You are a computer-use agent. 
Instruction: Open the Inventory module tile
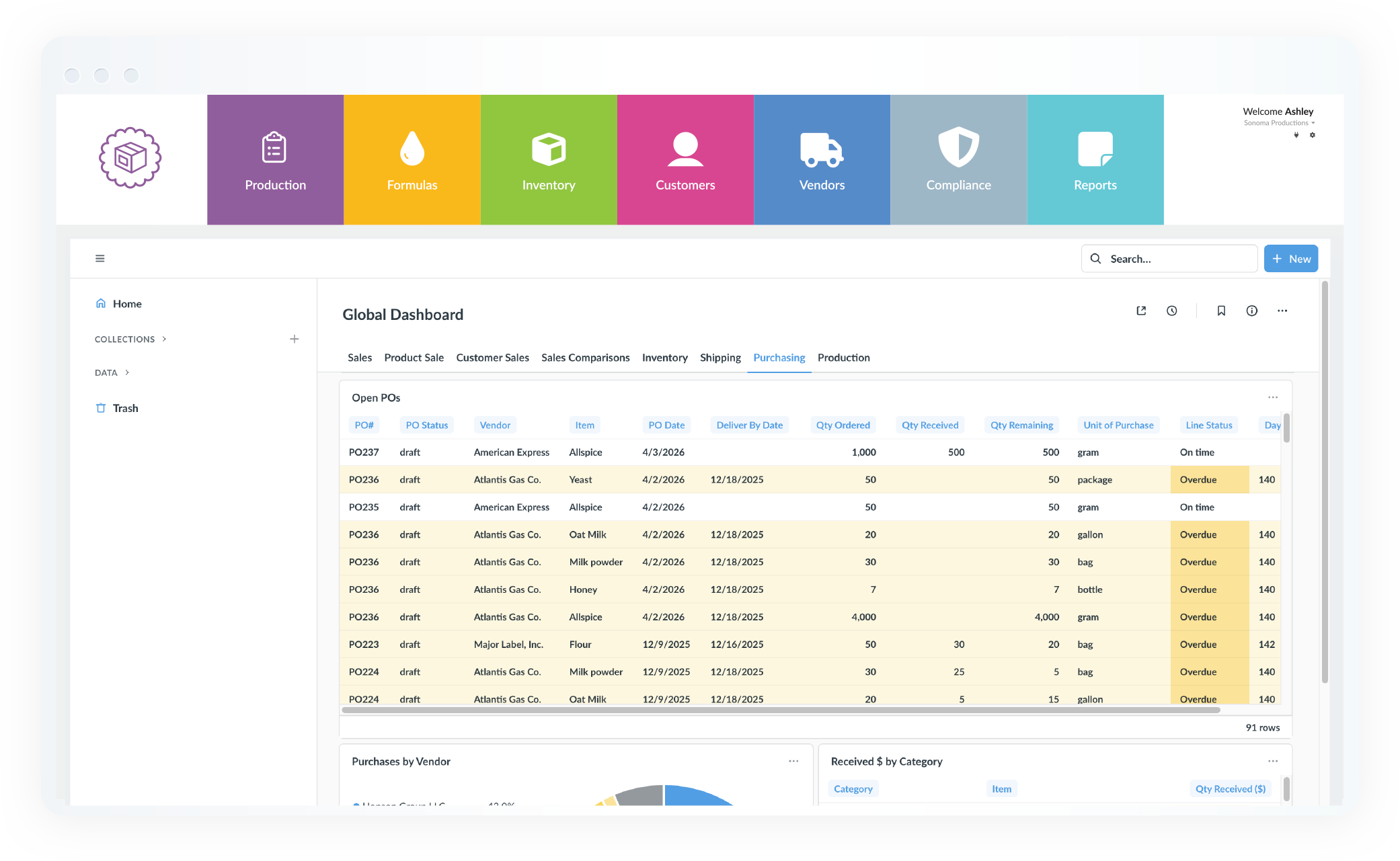click(x=549, y=159)
